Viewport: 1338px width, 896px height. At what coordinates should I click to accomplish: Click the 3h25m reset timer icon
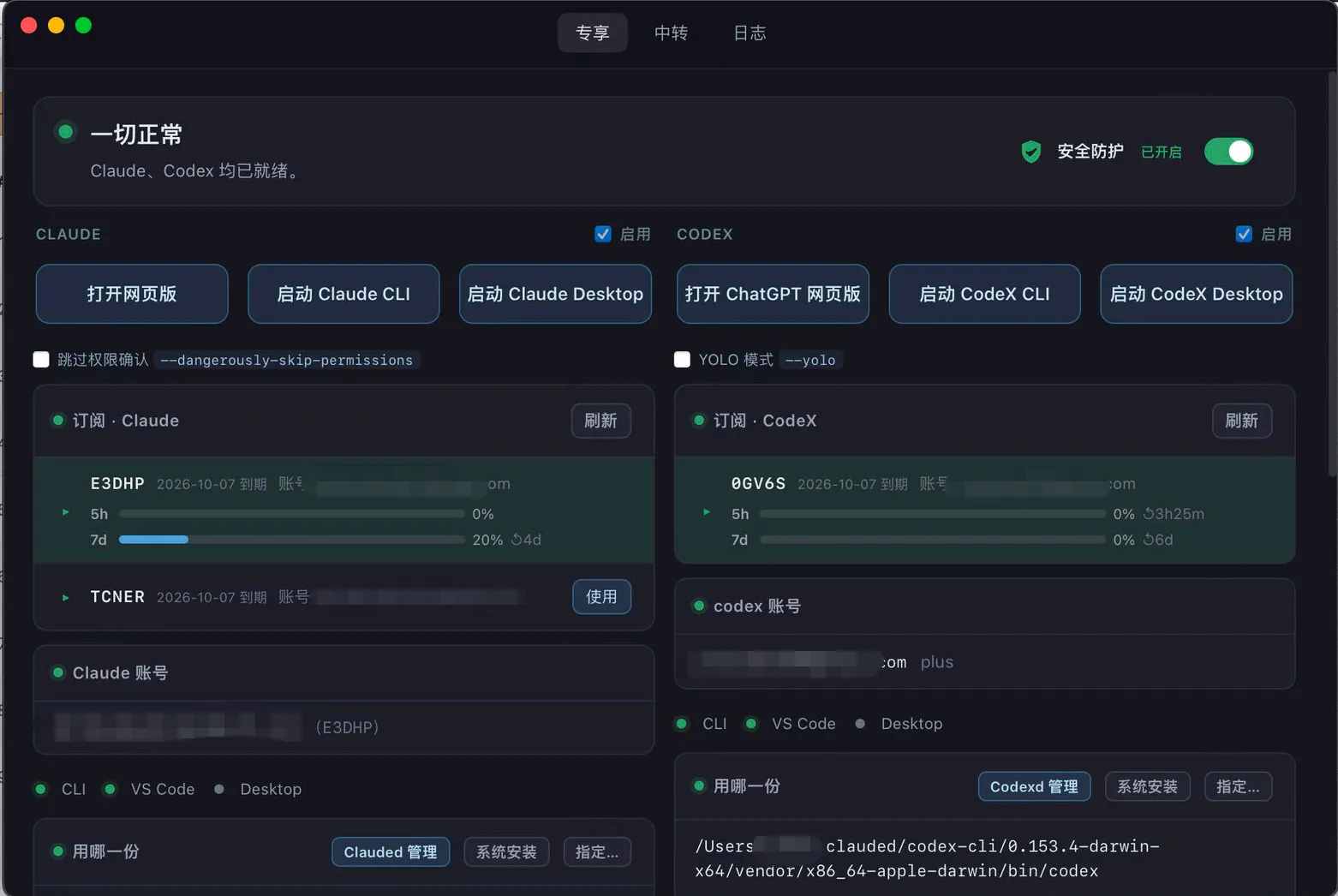(x=1149, y=514)
